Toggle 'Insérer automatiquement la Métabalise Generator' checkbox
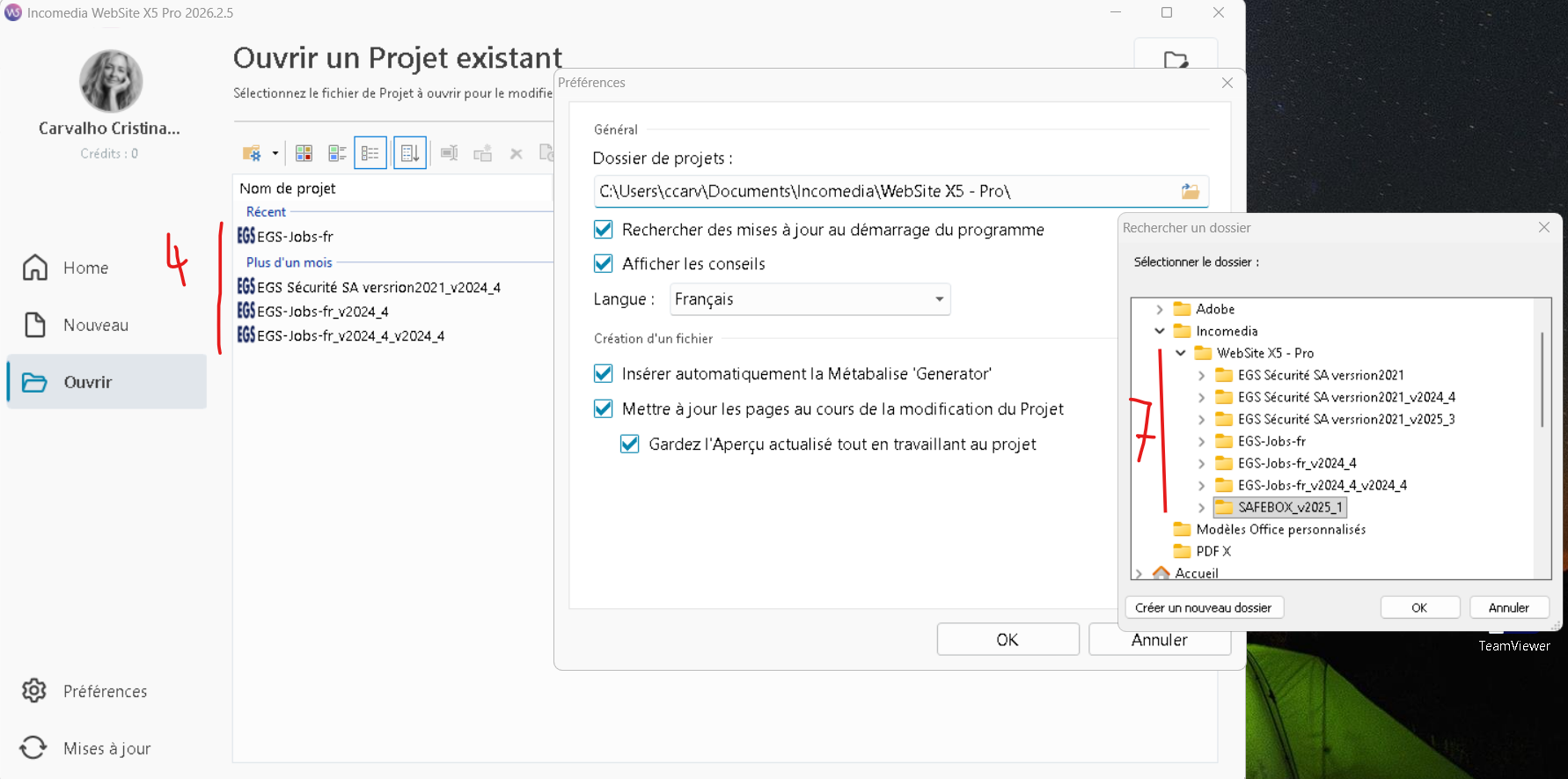The height and width of the screenshot is (779, 1568). pos(604,373)
